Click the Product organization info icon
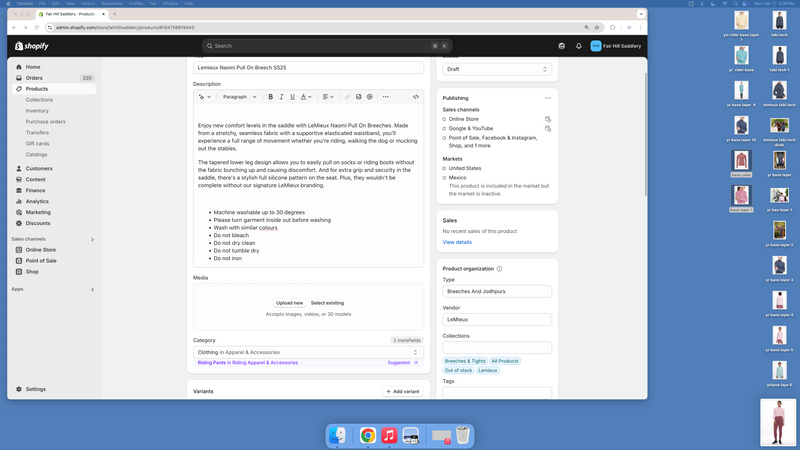The height and width of the screenshot is (450, 800). coord(499,269)
